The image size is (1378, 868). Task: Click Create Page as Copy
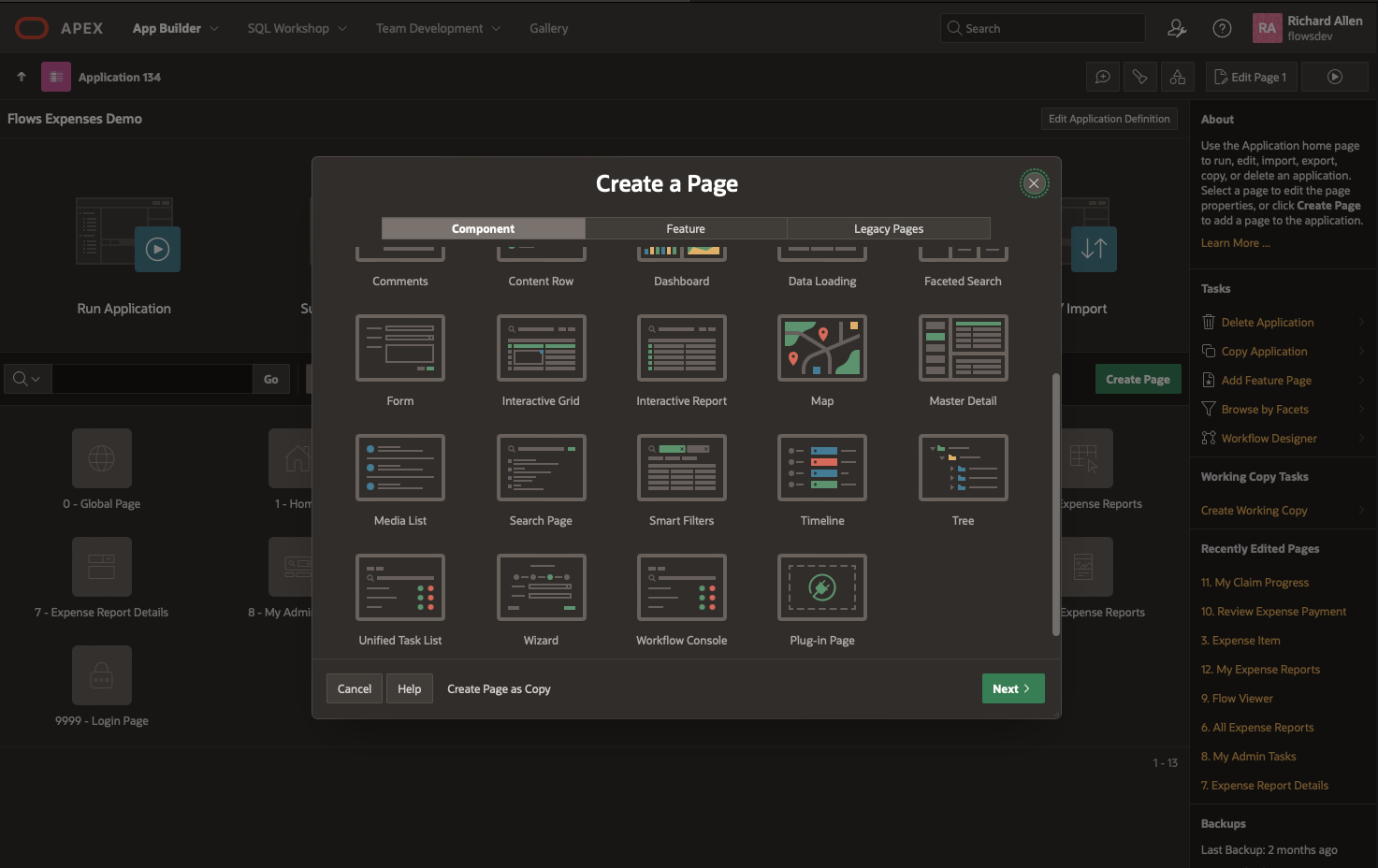[499, 688]
